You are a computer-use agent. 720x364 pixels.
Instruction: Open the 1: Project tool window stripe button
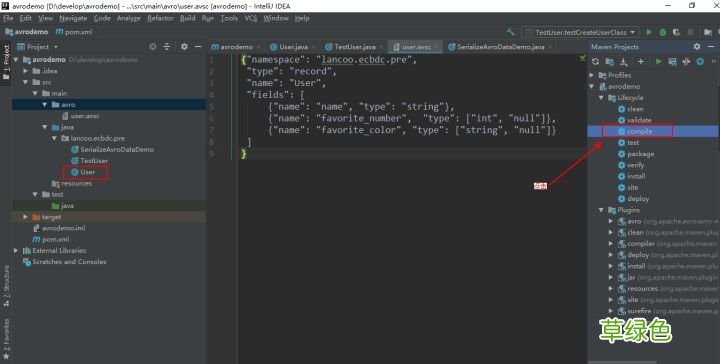(x=6, y=62)
